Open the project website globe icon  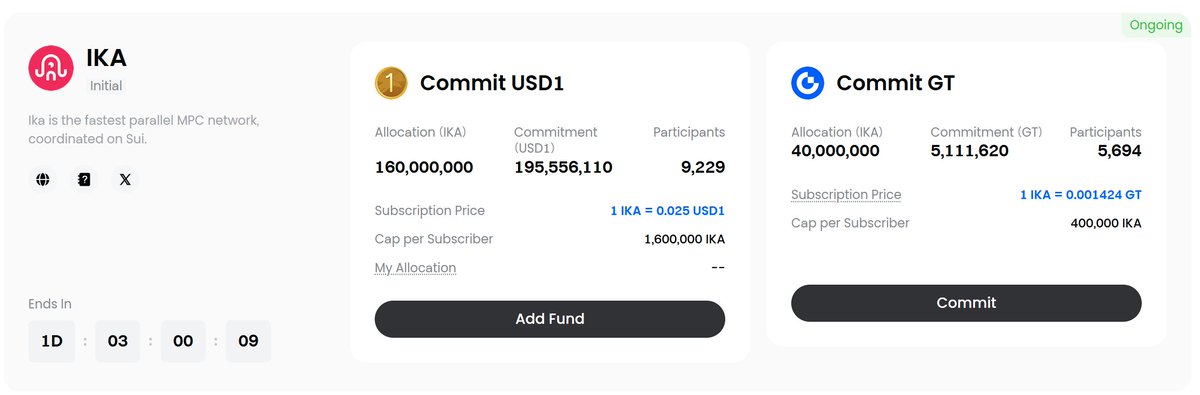(43, 180)
